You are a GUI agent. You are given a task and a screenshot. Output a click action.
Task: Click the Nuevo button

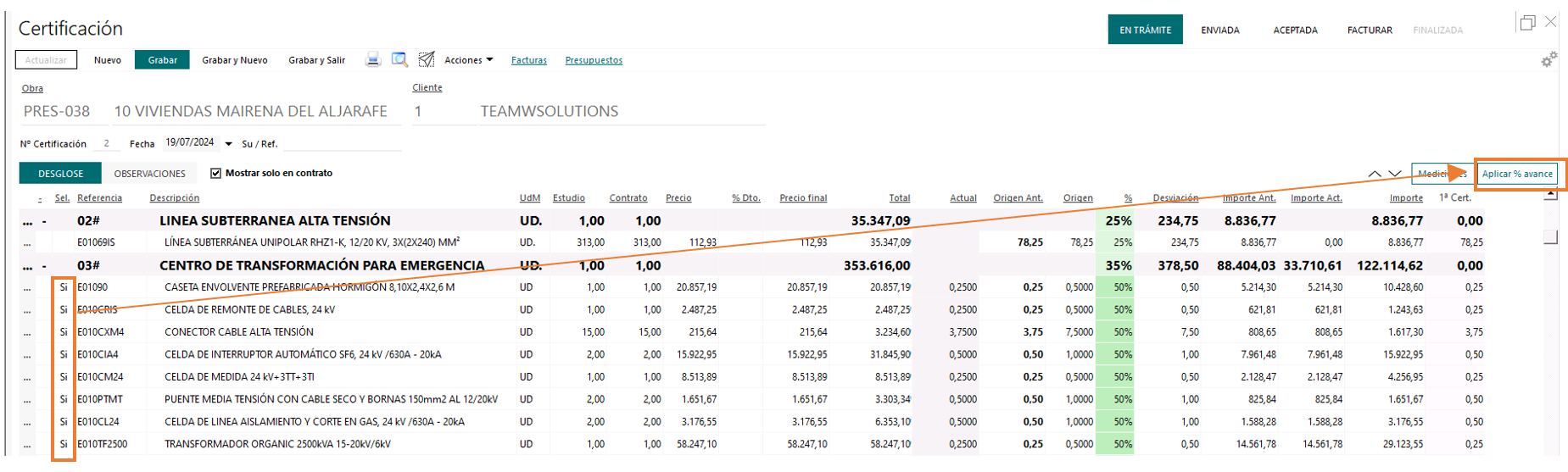[108, 60]
